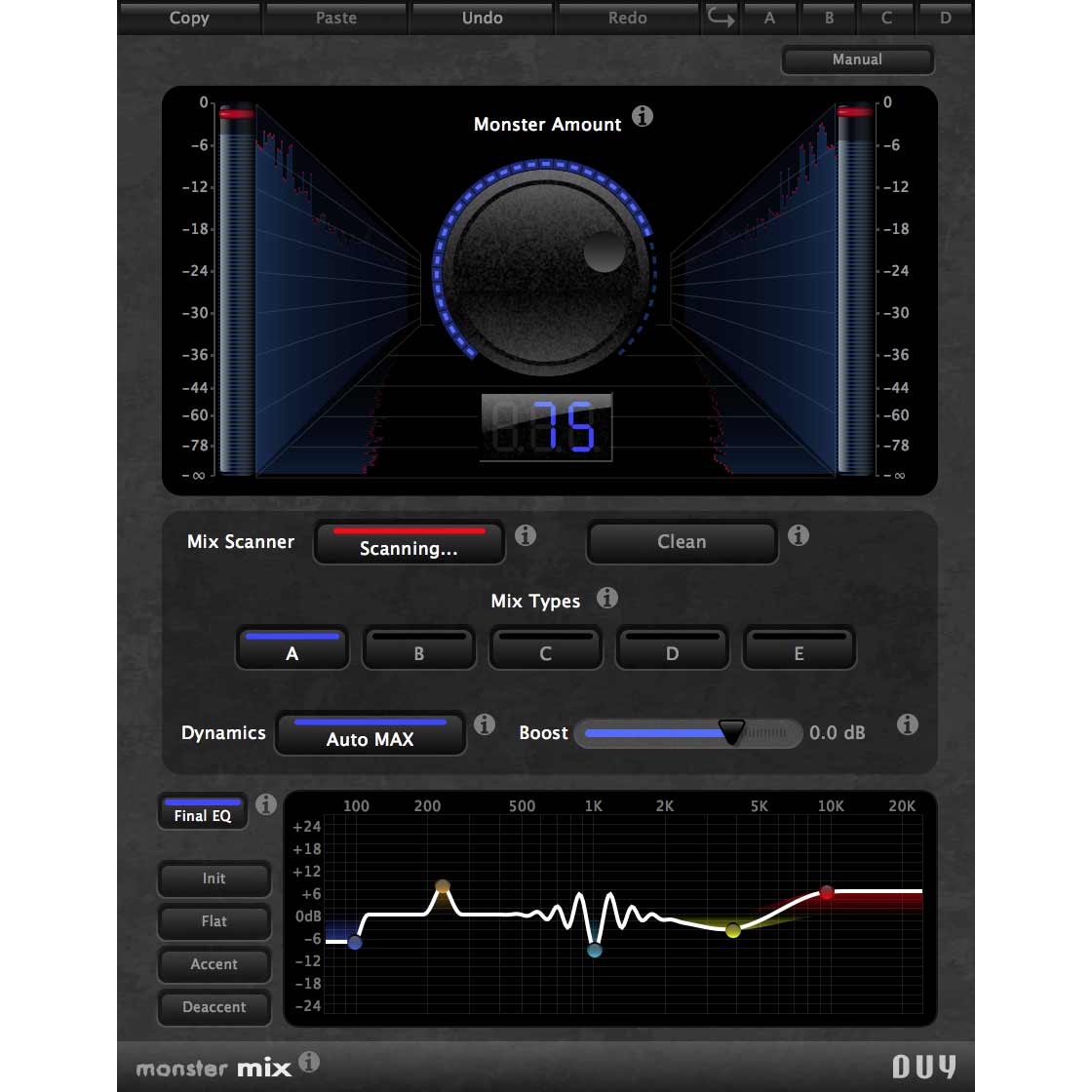
Task: Run the Clean function
Action: (x=681, y=542)
